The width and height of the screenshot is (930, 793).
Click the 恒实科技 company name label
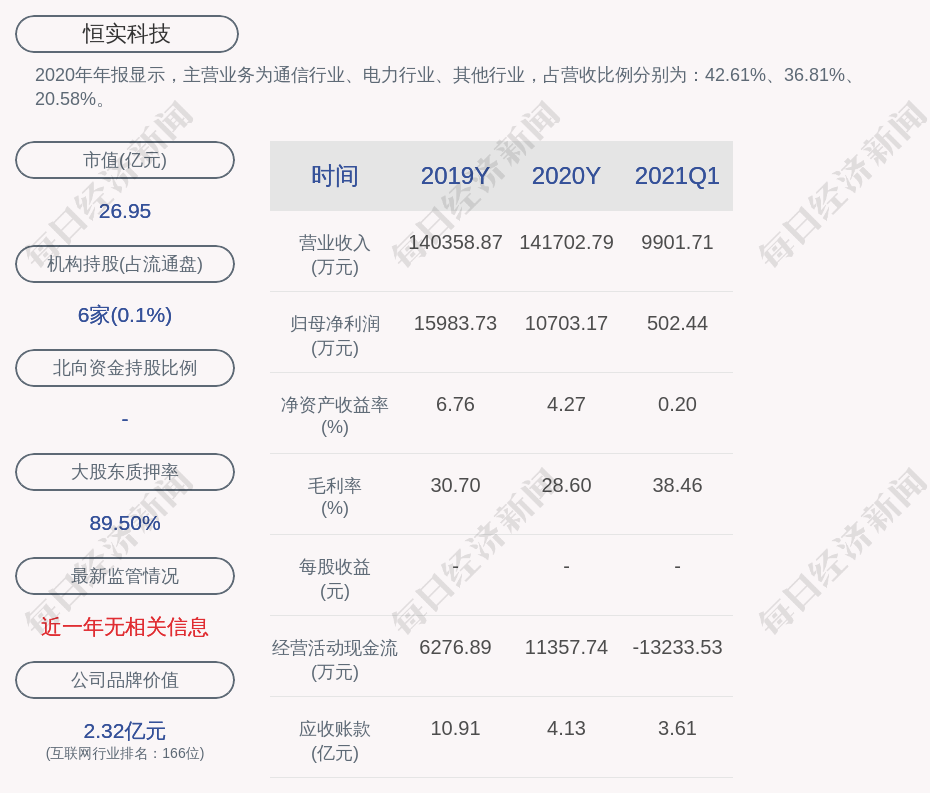[126, 34]
